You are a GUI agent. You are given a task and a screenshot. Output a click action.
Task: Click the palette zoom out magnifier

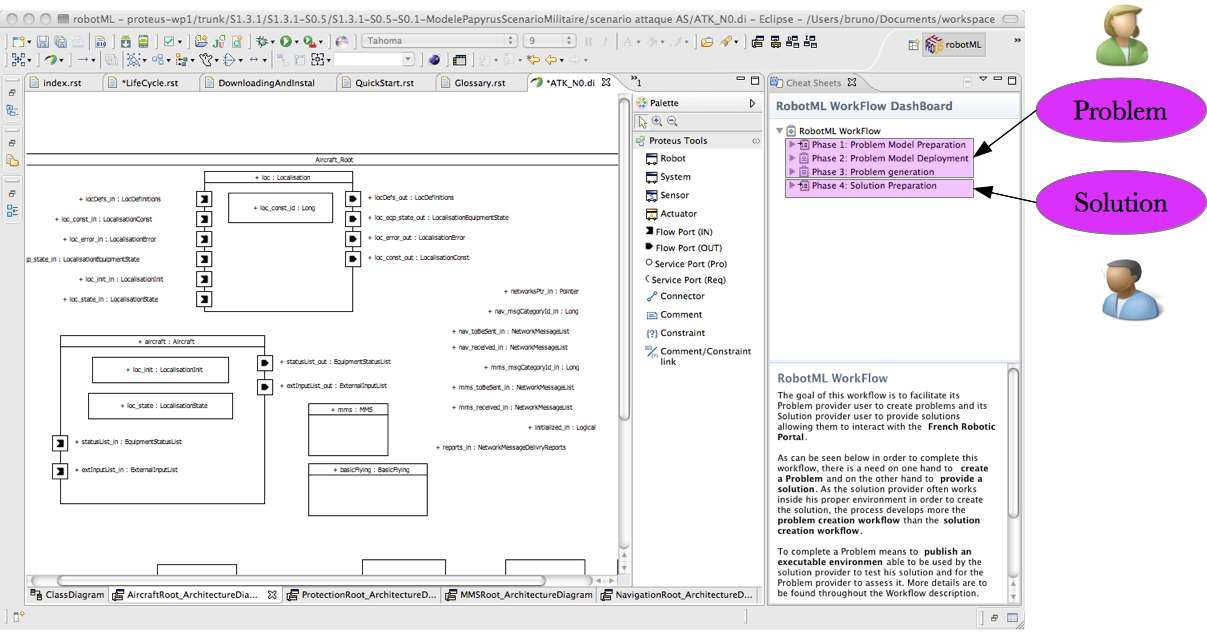[x=672, y=121]
